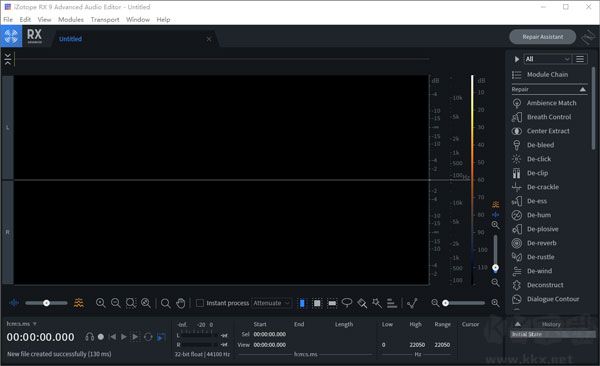The height and width of the screenshot is (366, 600).
Task: Open the Attenuate mode dropdown
Action: (x=271, y=303)
